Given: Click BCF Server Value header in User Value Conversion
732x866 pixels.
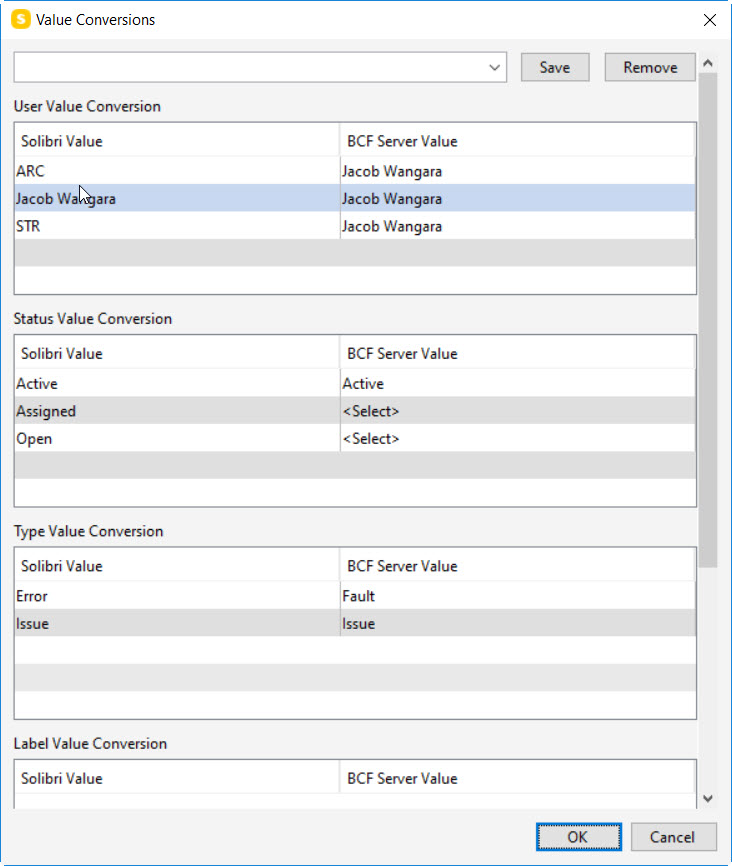Looking at the screenshot, I should click(518, 141).
